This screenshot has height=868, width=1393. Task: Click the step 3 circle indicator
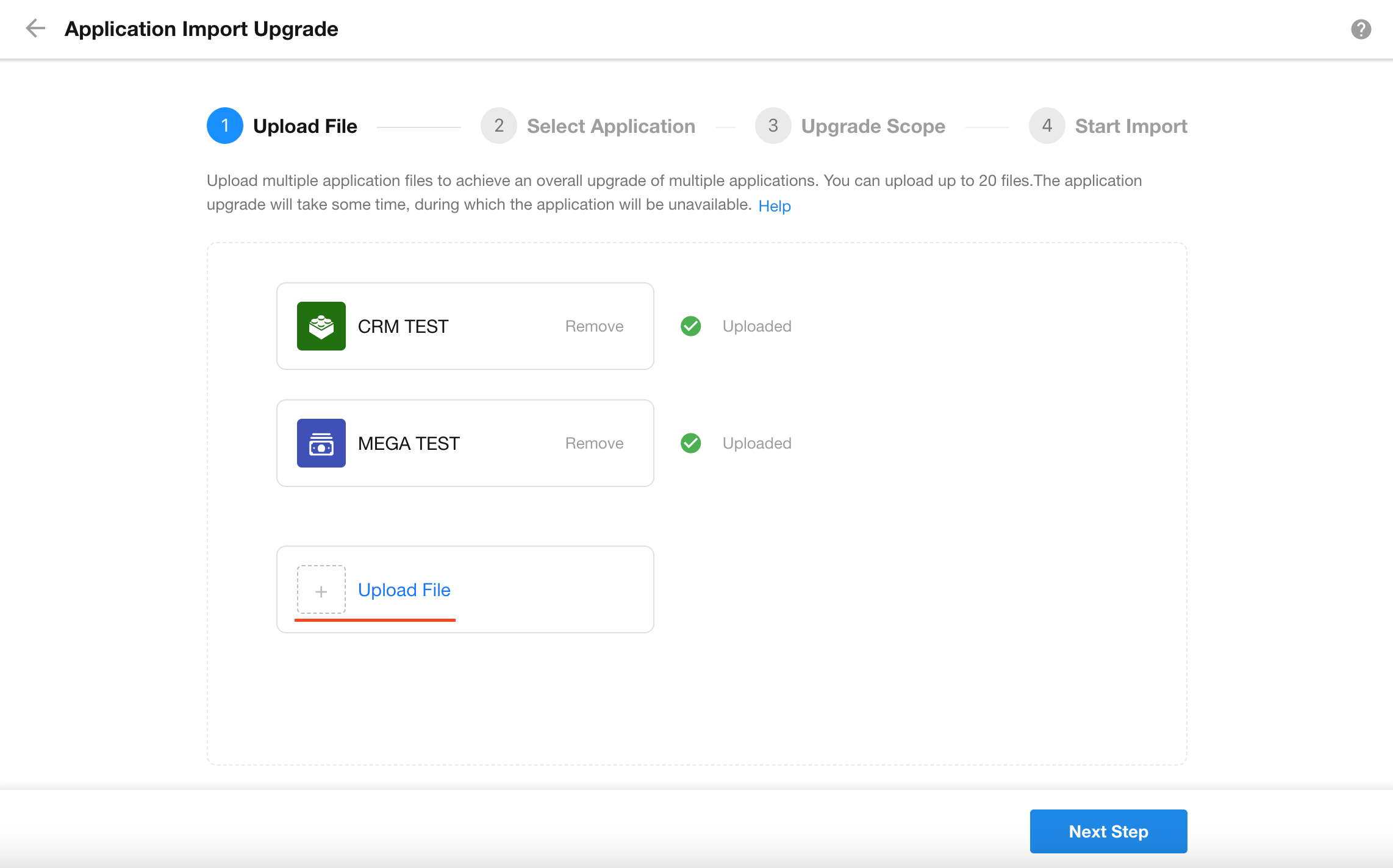pos(773,126)
